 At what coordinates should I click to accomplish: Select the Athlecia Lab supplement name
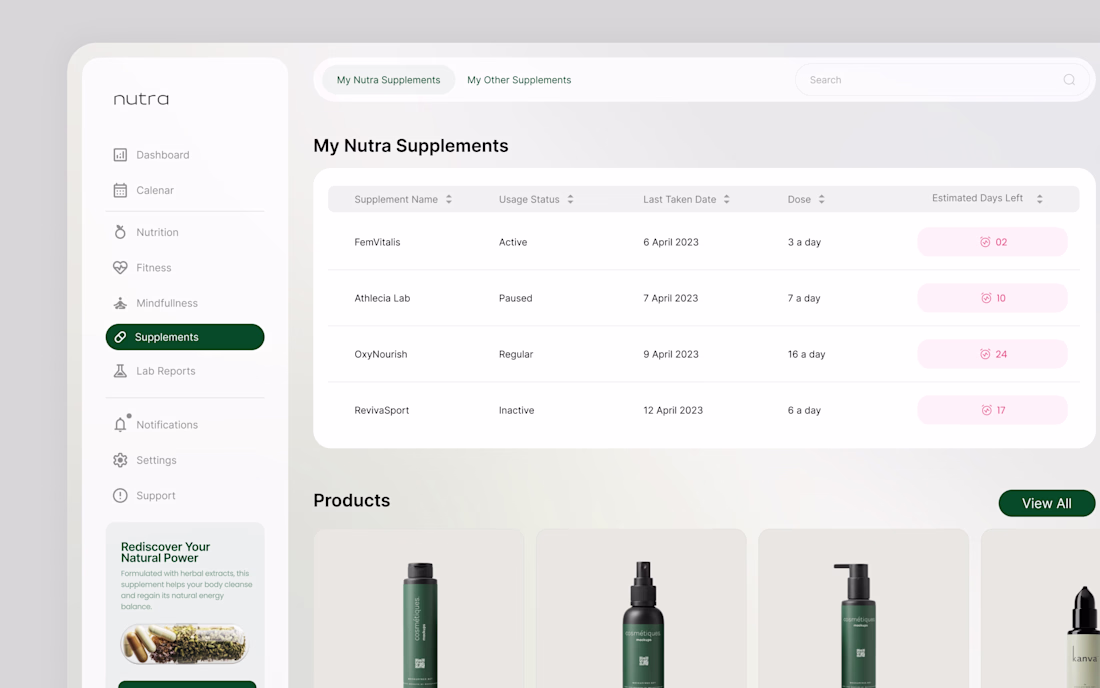tap(382, 298)
